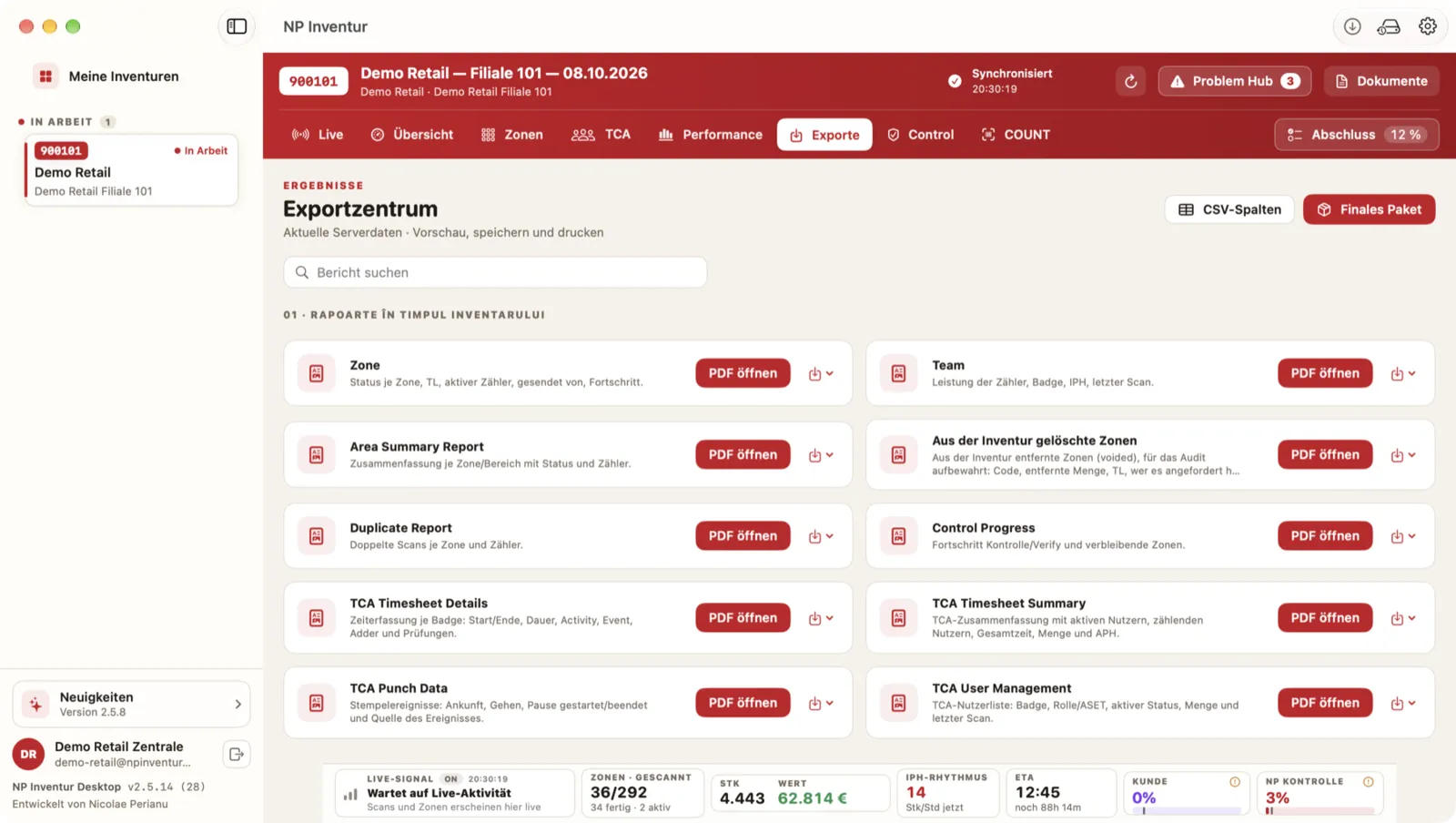The width and height of the screenshot is (1456, 823).
Task: Expand export options for TCA Punch Data
Action: [821, 703]
